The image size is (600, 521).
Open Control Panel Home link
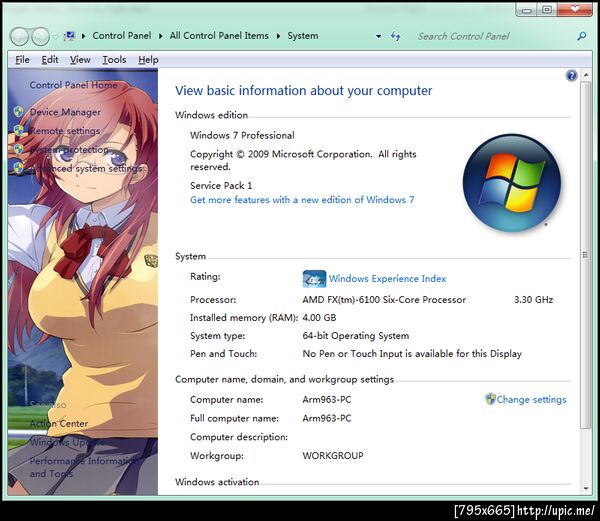(73, 85)
